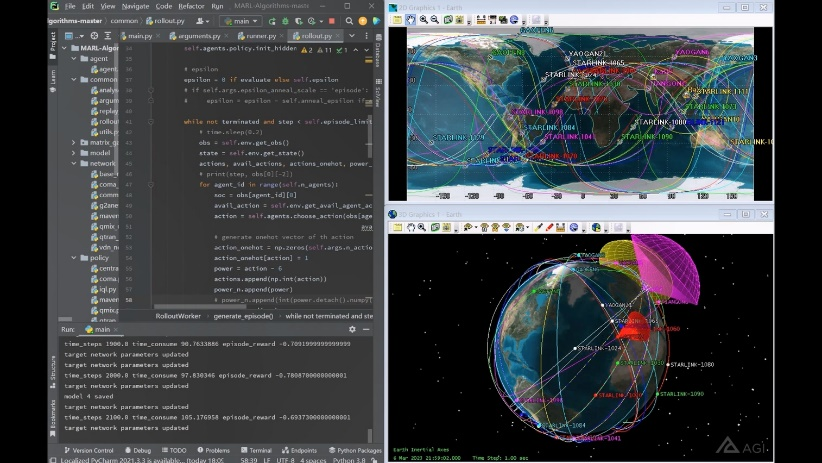Click Zoom Out icon in 2D Graphics toolbar
The height and width of the screenshot is (463, 822).
tap(437, 20)
